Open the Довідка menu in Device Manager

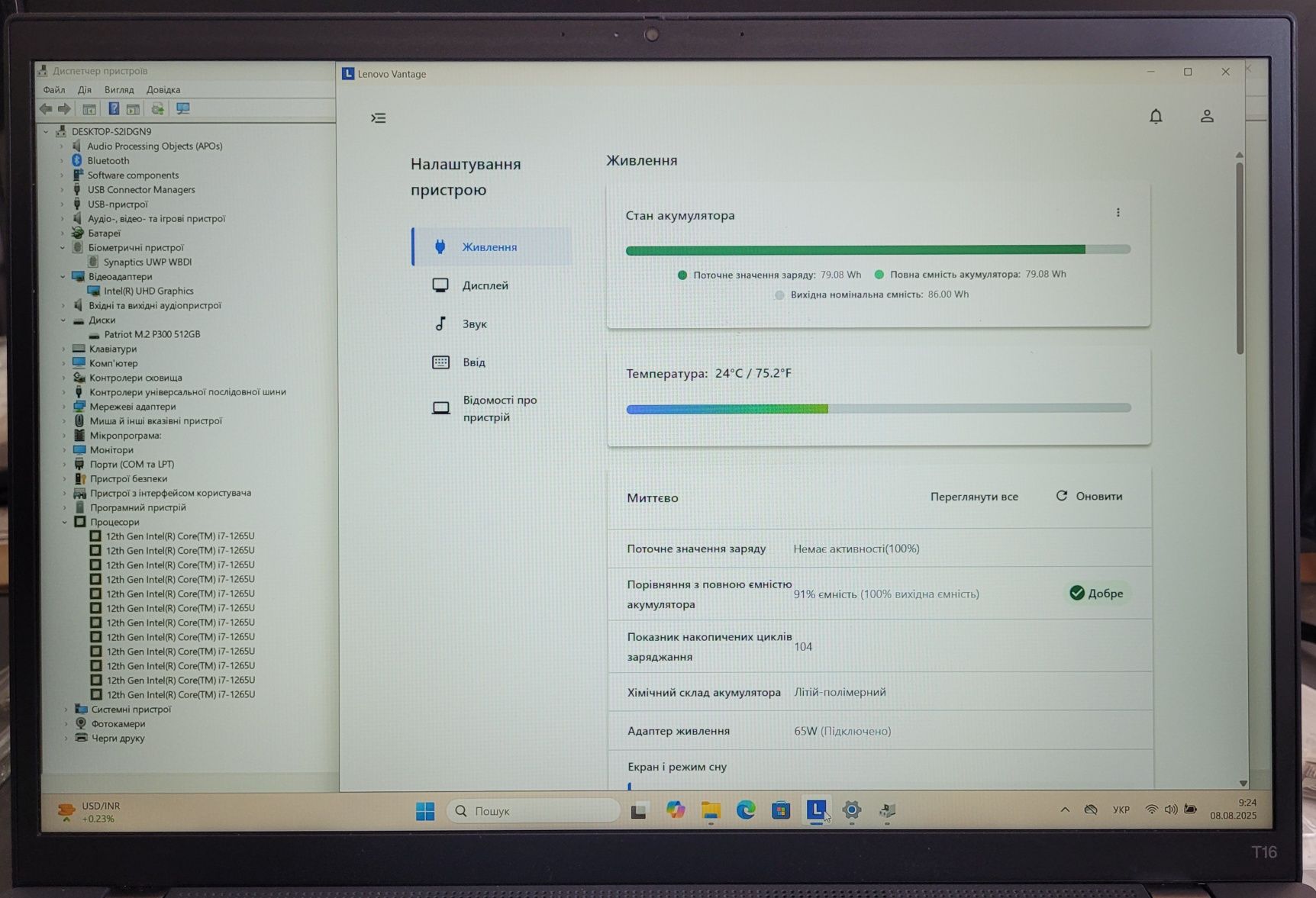point(163,90)
